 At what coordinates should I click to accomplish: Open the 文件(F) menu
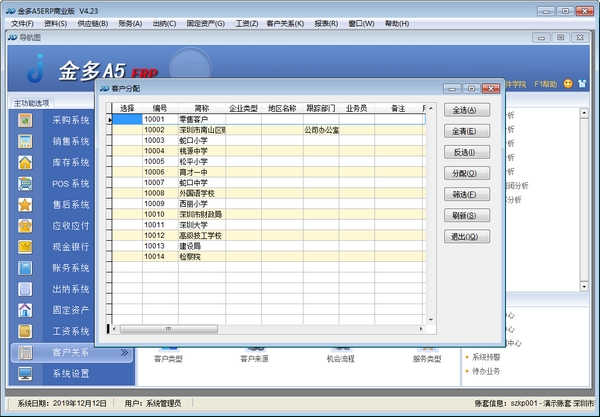pos(22,24)
